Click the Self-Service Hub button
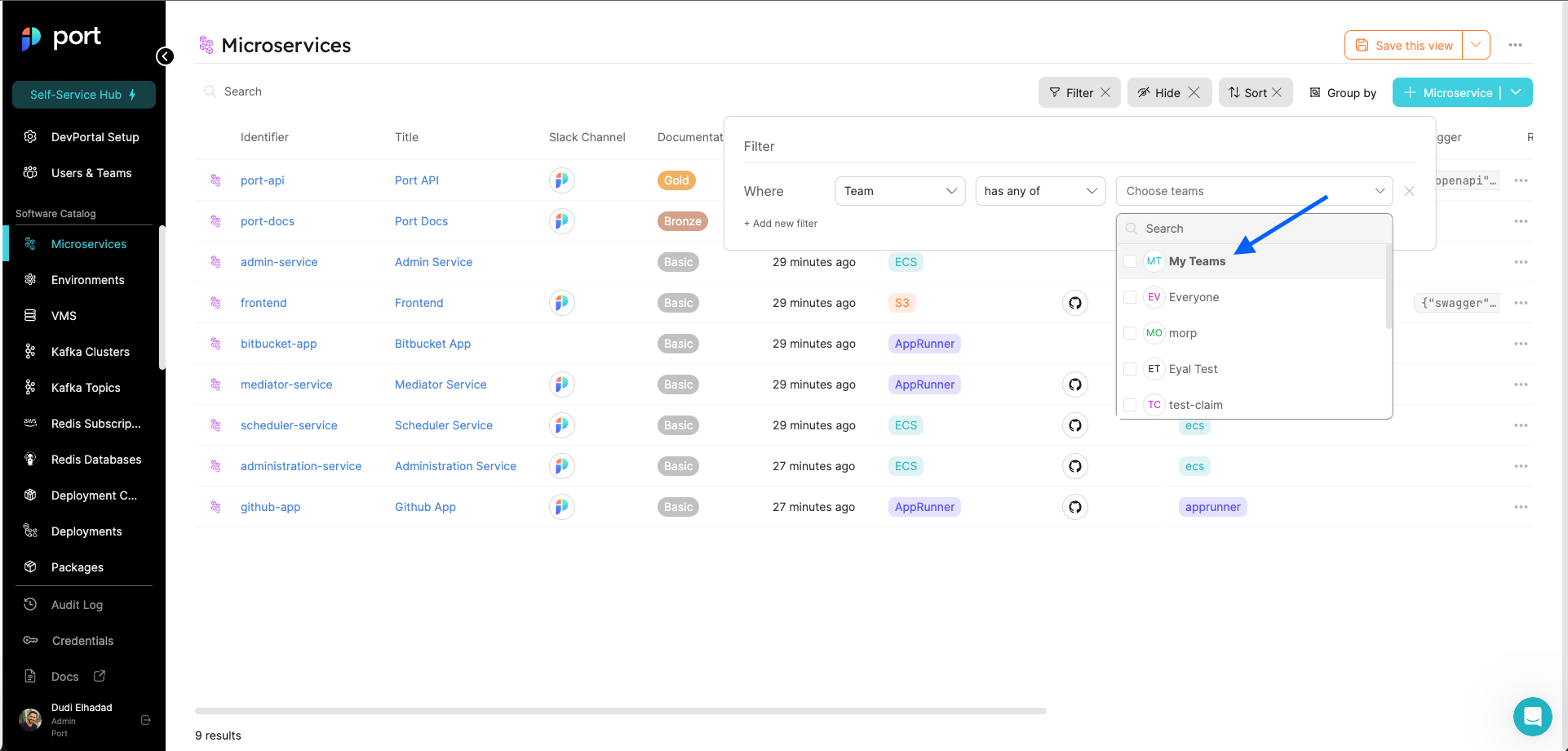The image size is (1568, 751). tap(84, 95)
